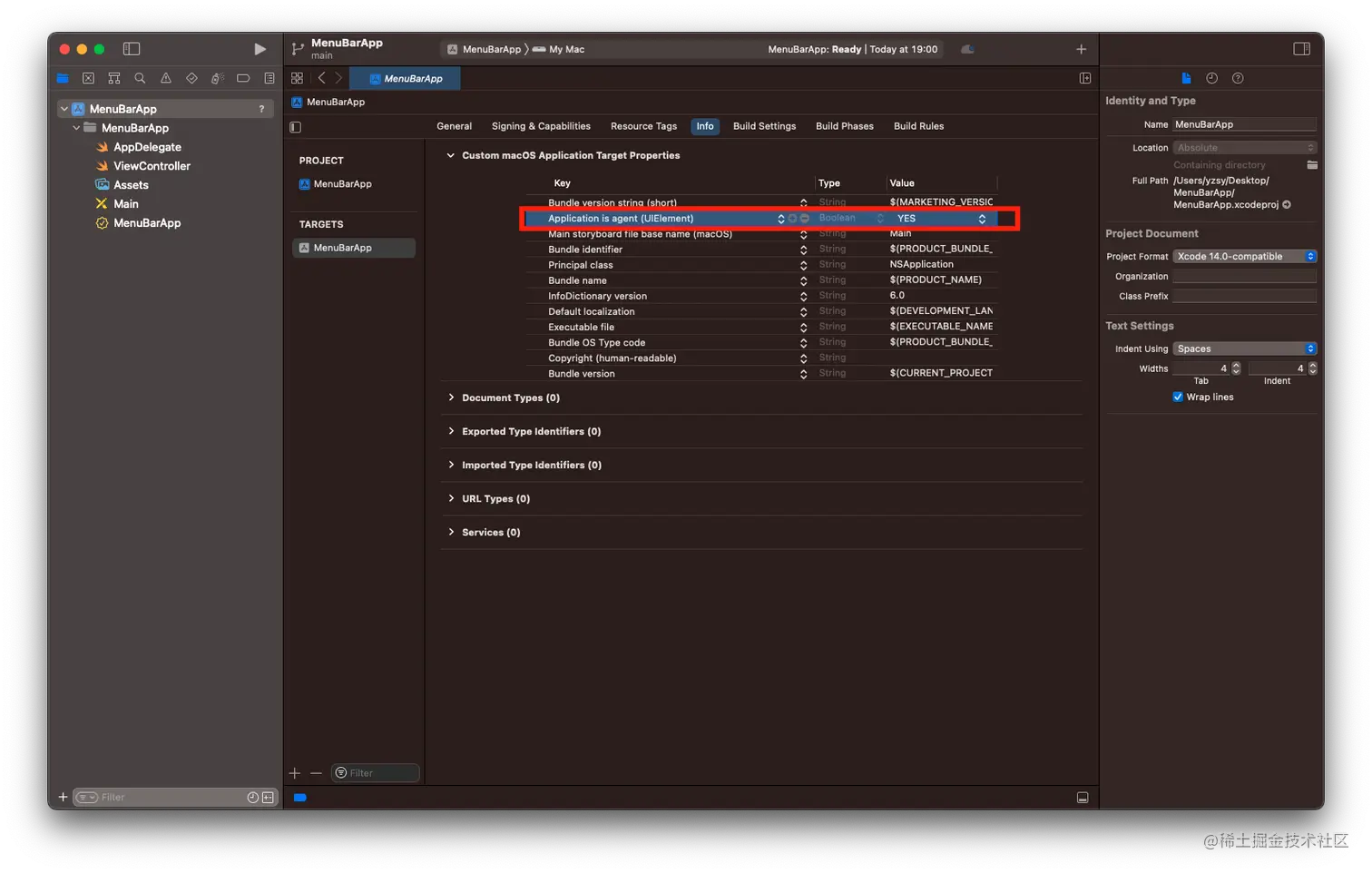Open the Report navigator
The width and height of the screenshot is (1372, 873).
coord(269,78)
